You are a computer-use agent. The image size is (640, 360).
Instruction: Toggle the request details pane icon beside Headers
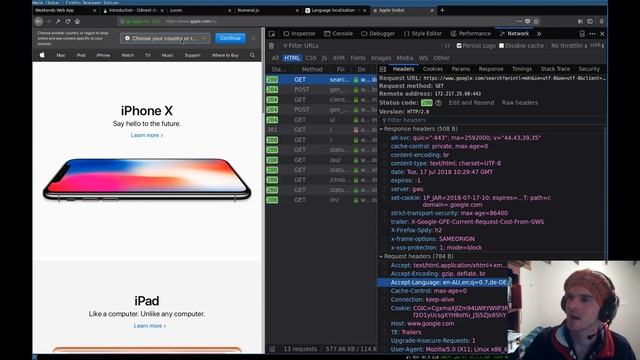pyautogui.click(x=382, y=69)
